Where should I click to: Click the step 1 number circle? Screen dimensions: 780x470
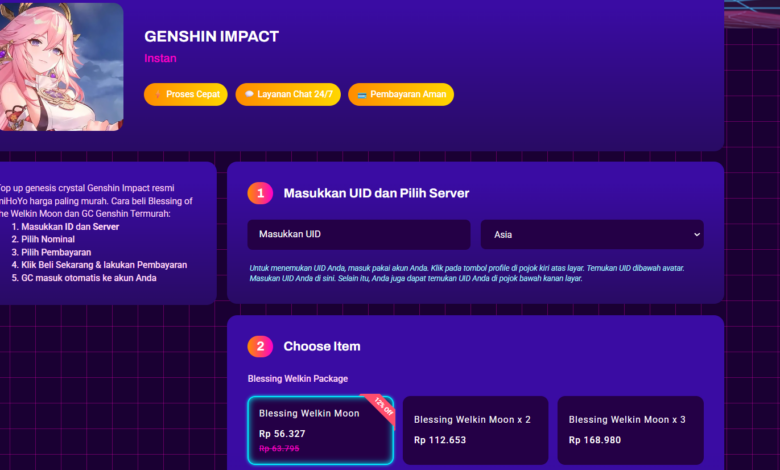pyautogui.click(x=260, y=193)
